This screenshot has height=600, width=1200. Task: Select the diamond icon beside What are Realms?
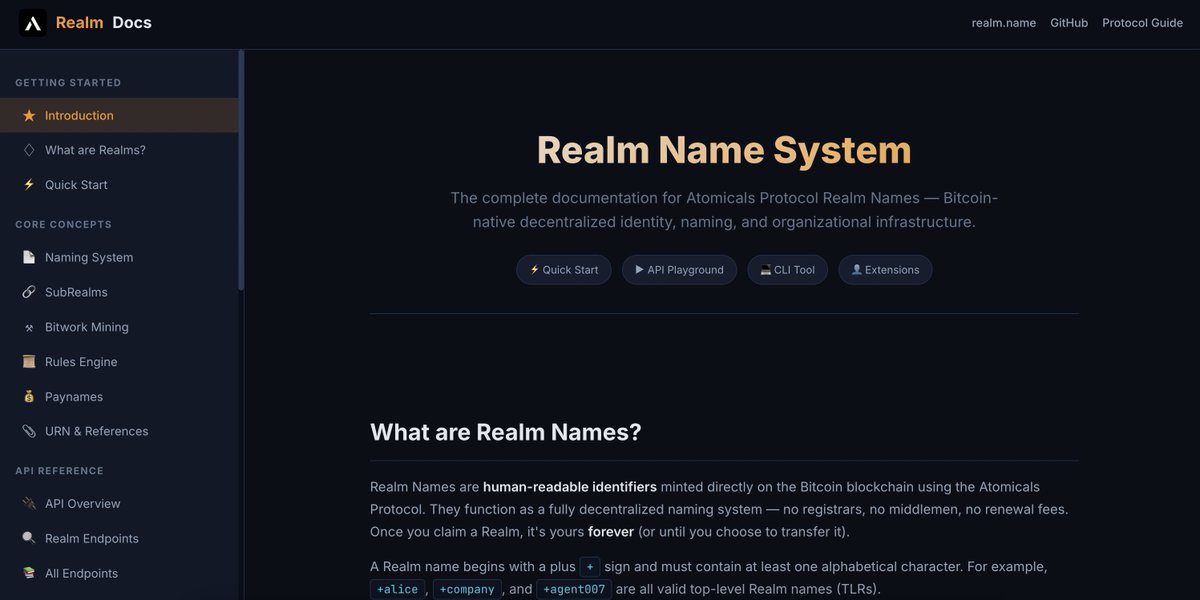point(28,149)
